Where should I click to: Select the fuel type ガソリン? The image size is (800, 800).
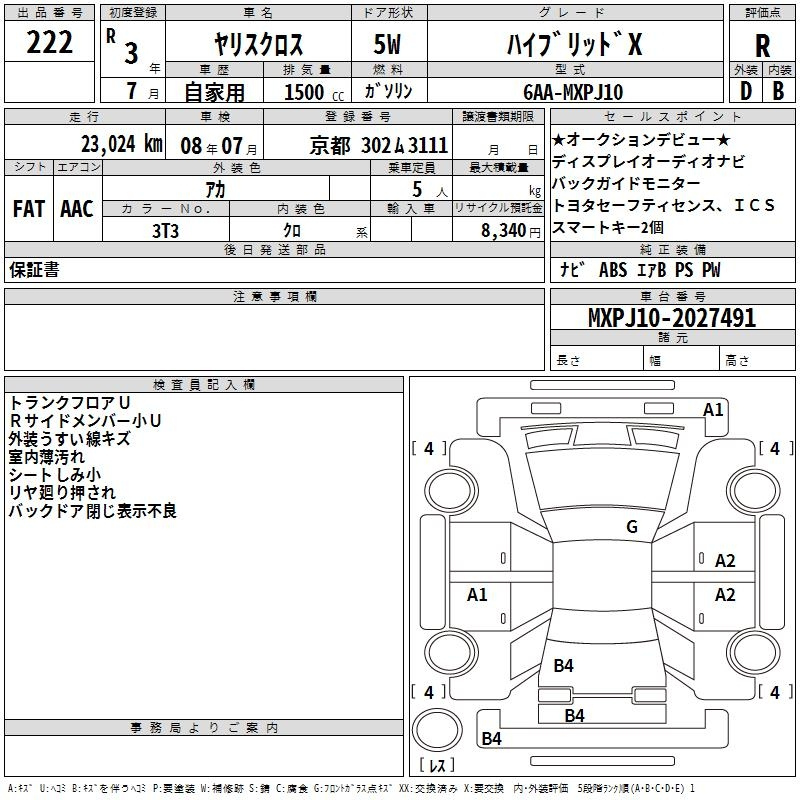point(388,91)
